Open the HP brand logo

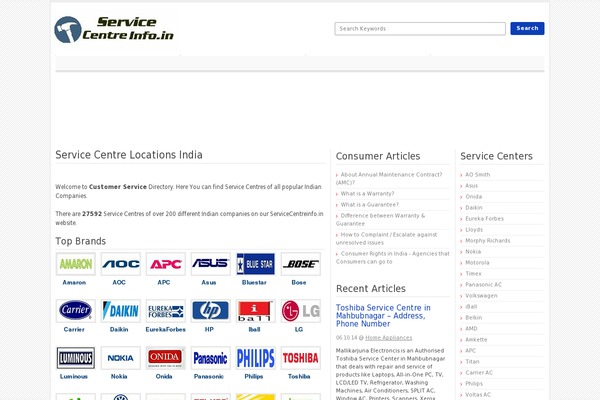[210, 311]
